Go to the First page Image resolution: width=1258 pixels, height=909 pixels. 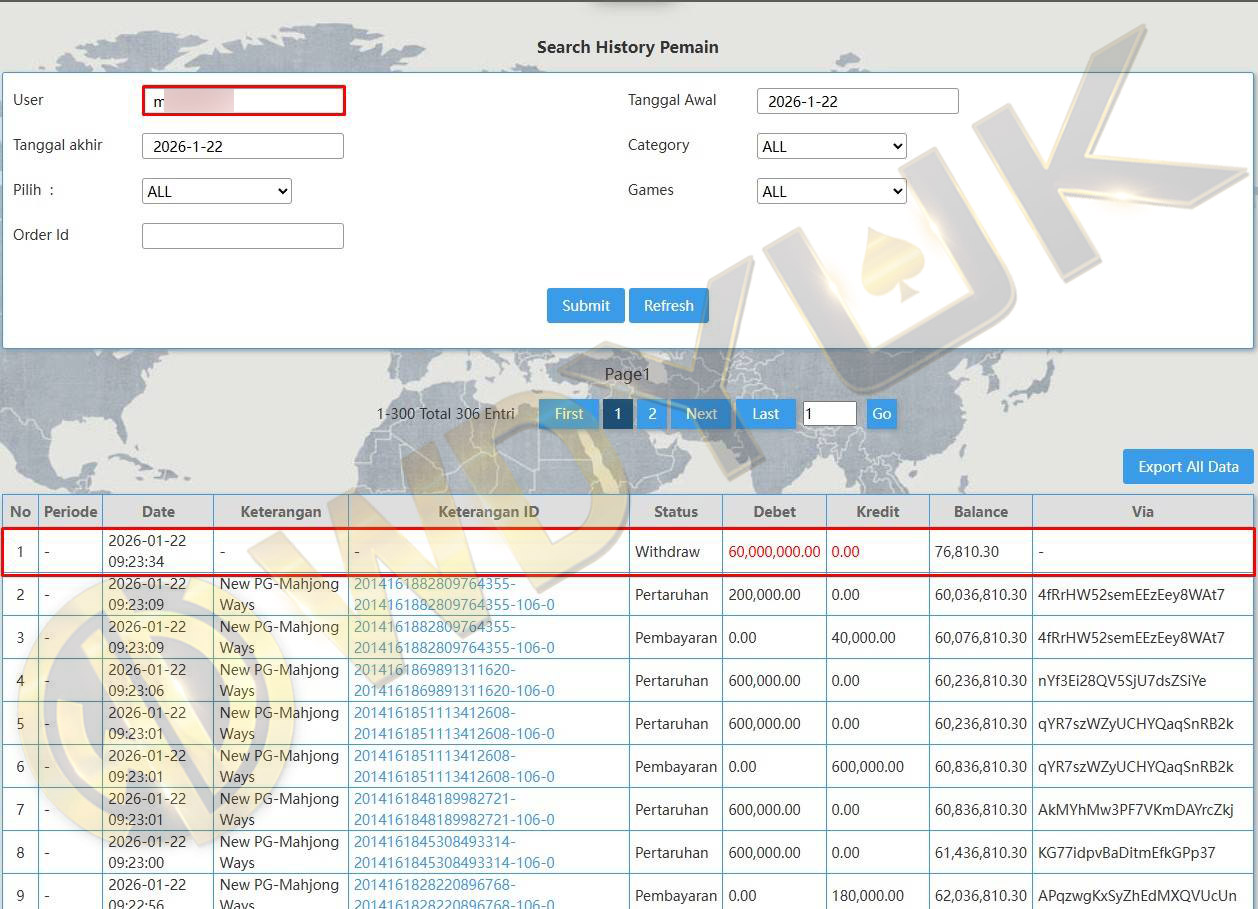click(568, 414)
